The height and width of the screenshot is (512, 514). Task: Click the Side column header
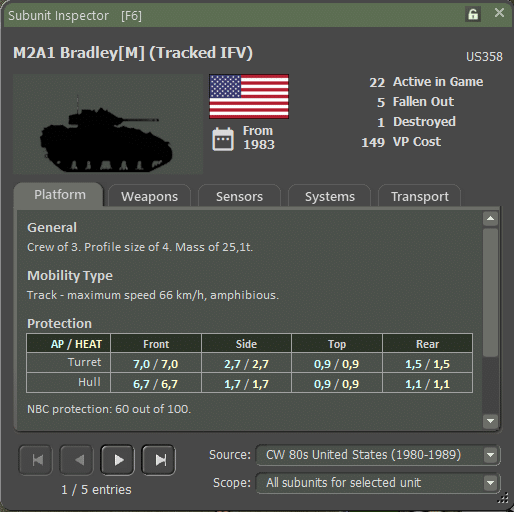pos(246,344)
